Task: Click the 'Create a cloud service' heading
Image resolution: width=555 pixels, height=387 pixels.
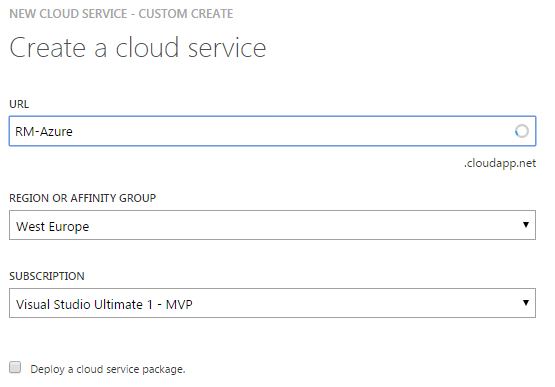Action: [138, 47]
